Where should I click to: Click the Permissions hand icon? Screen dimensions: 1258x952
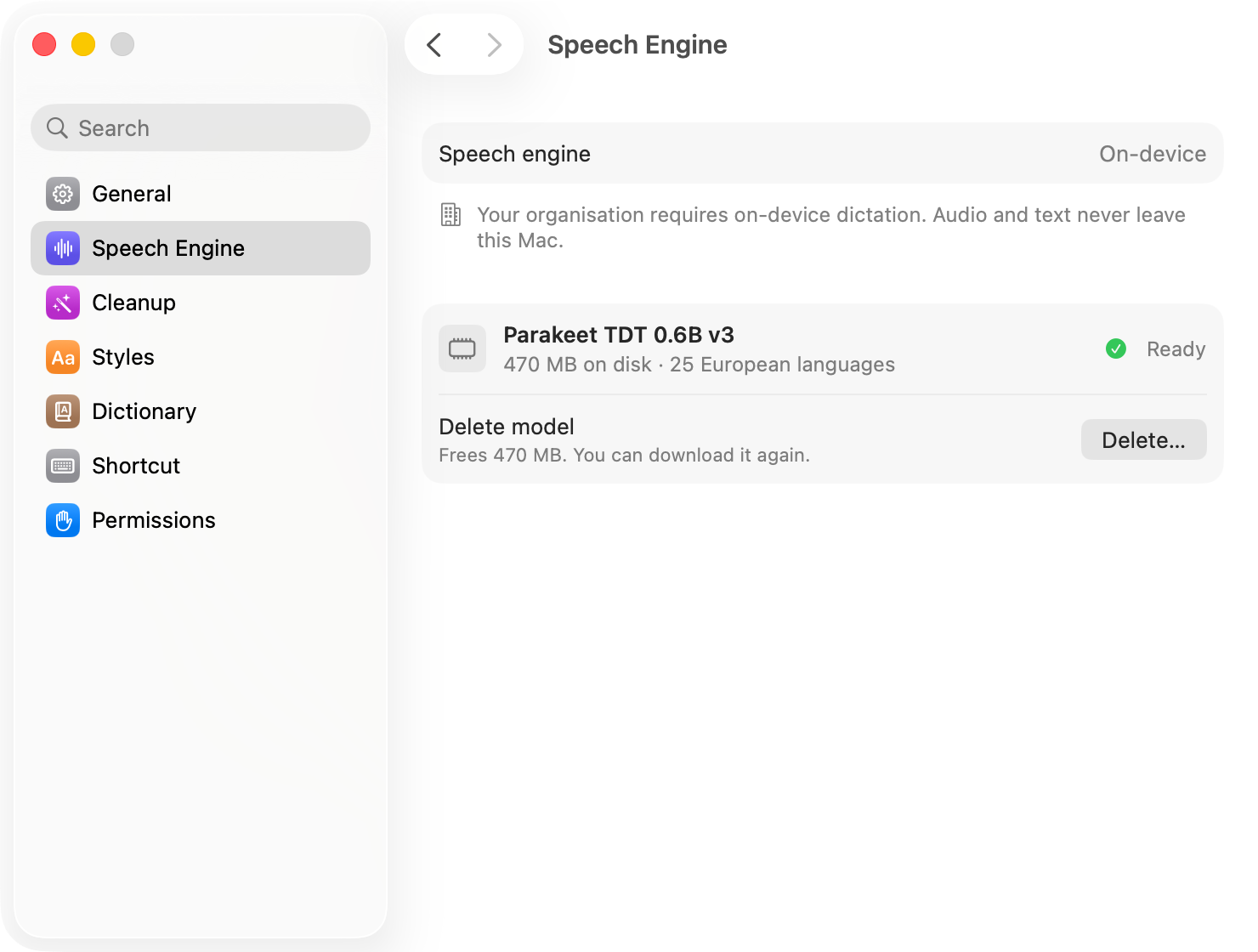(63, 520)
